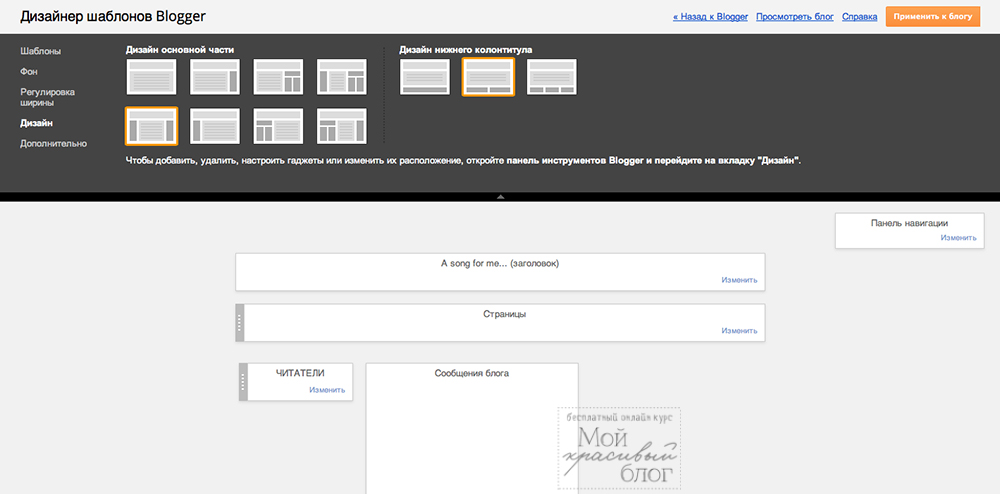Choose one-column footer layout
Image resolution: width=1000 pixels, height=494 pixels.
(x=425, y=76)
